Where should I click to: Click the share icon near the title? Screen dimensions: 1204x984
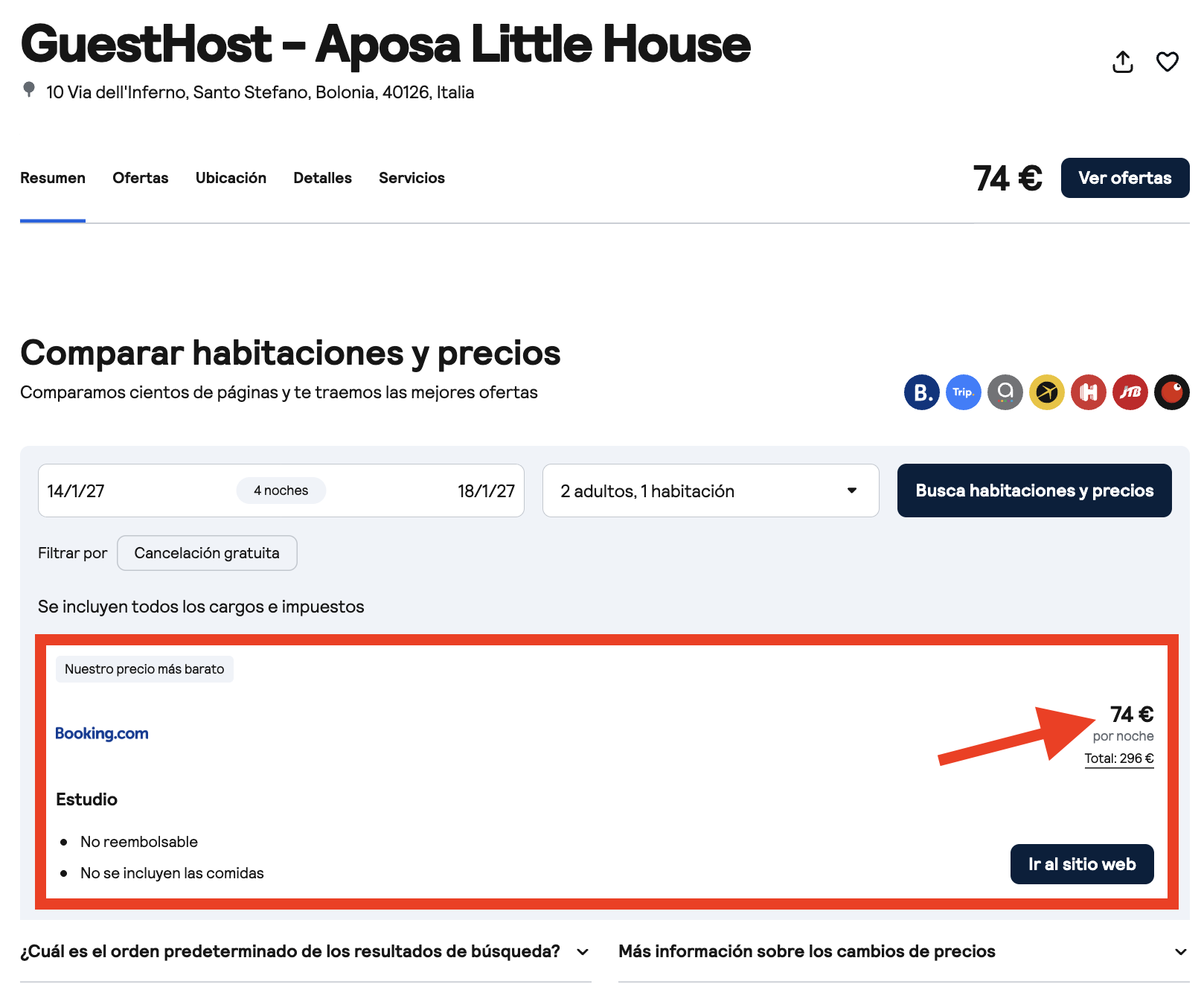1123,62
